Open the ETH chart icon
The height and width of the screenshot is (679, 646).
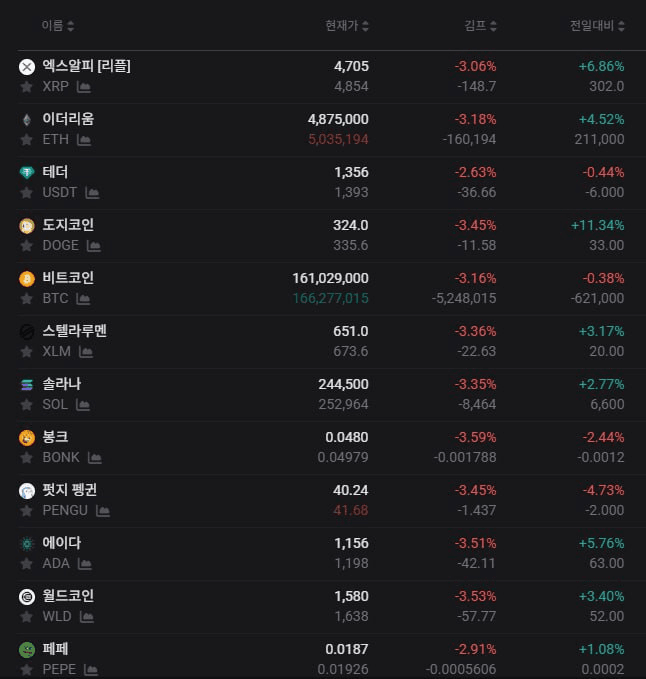click(x=84, y=140)
